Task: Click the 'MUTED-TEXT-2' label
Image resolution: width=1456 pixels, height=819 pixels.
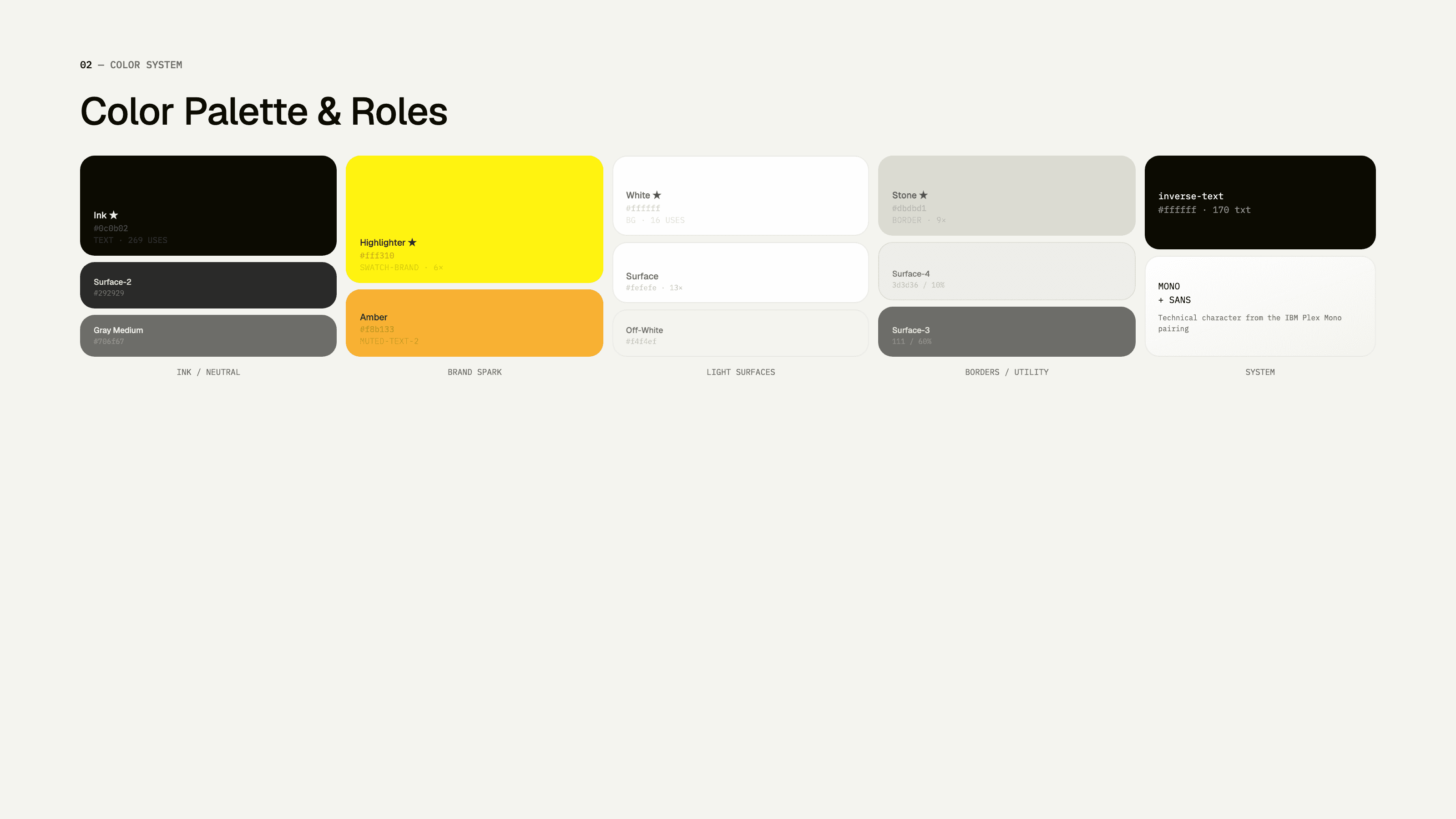Action: click(389, 341)
